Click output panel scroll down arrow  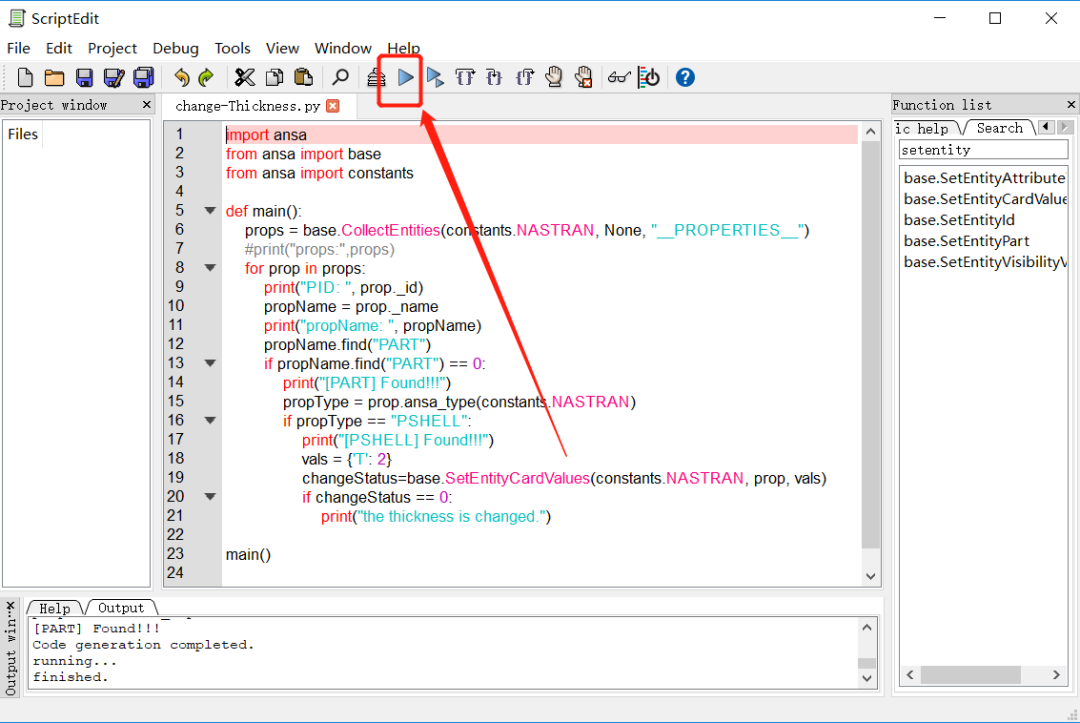[866, 678]
